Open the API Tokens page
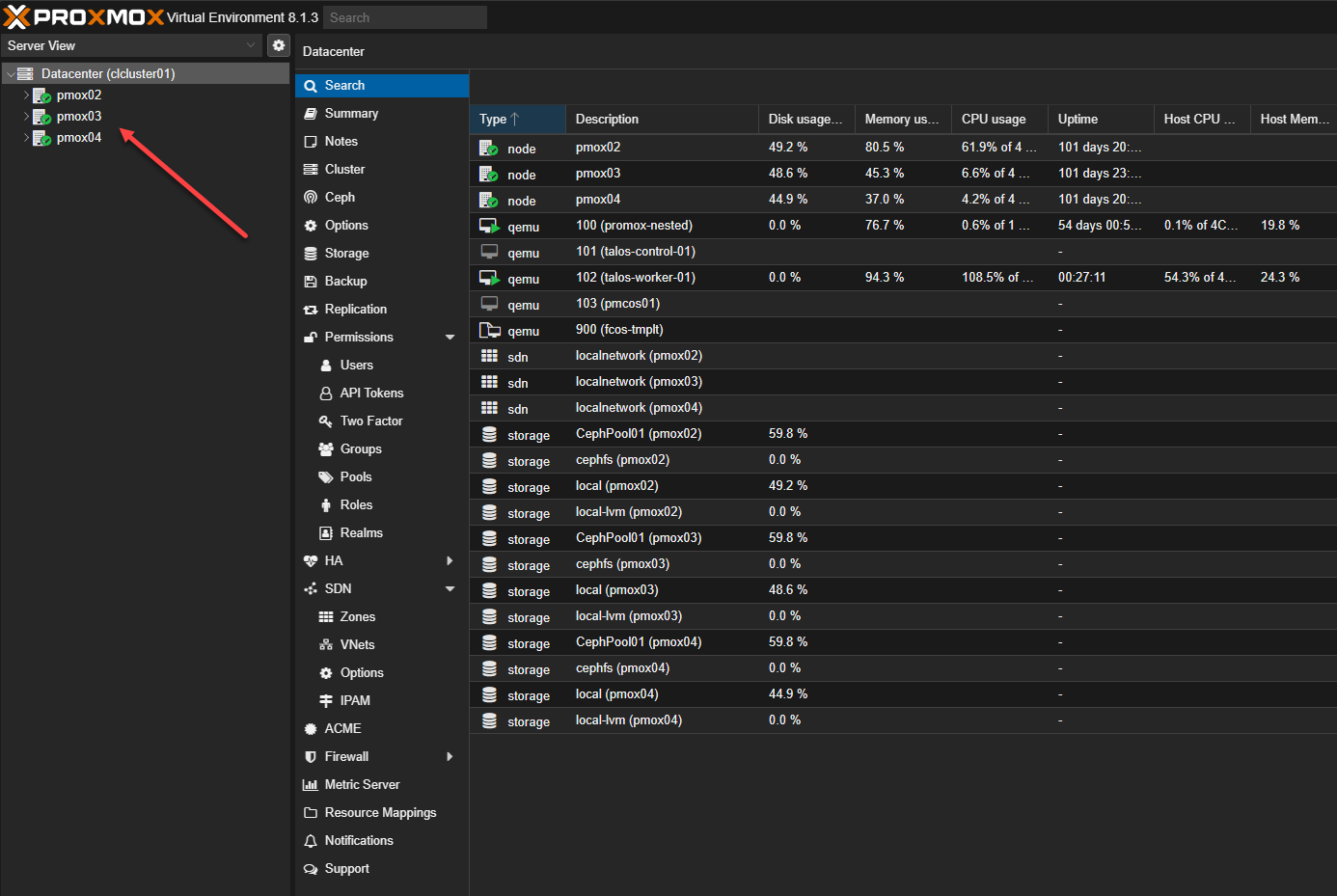Screen dimensions: 1337x896 tap(371, 393)
